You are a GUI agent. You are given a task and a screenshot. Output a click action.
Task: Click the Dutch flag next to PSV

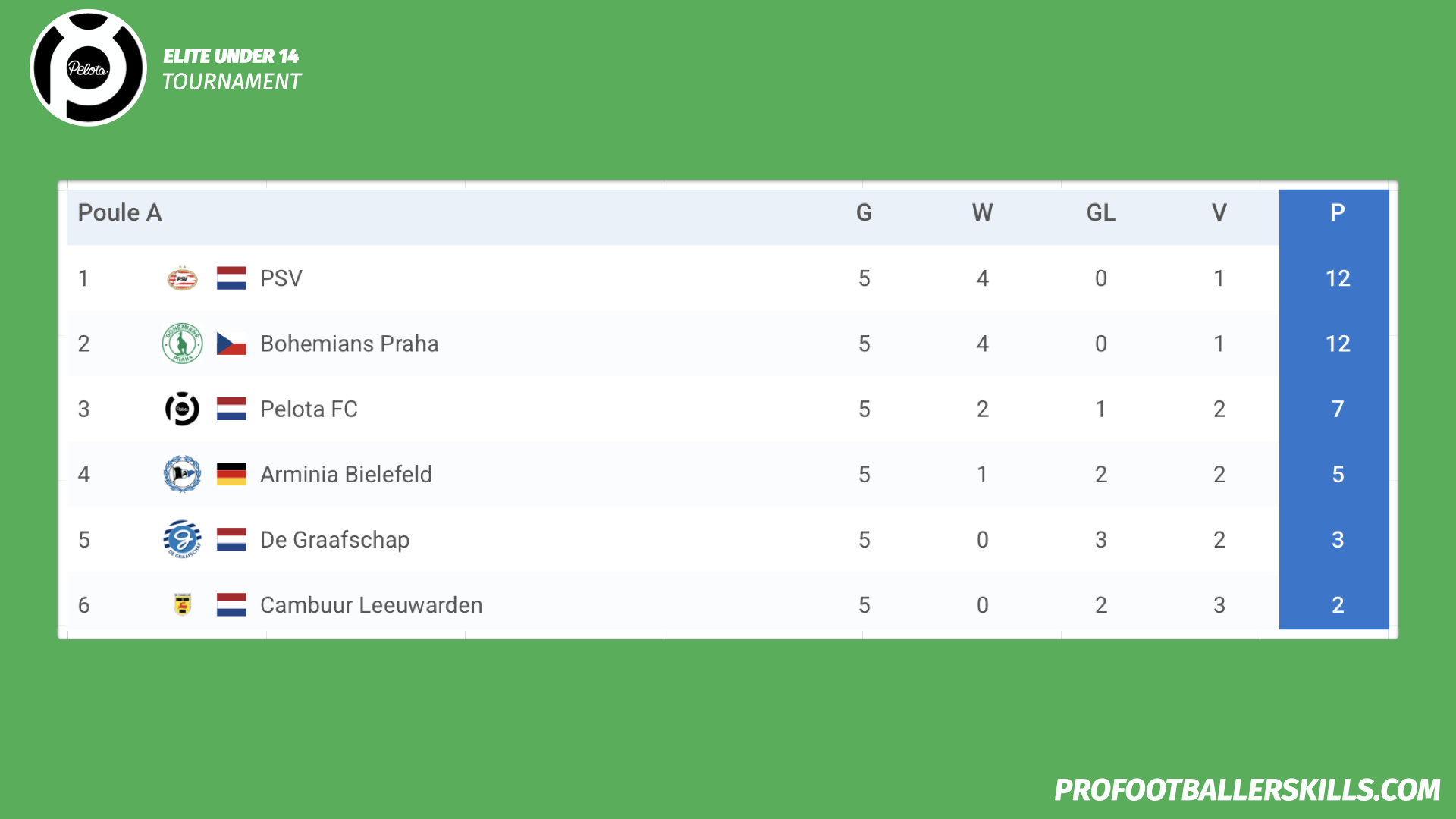click(x=231, y=278)
